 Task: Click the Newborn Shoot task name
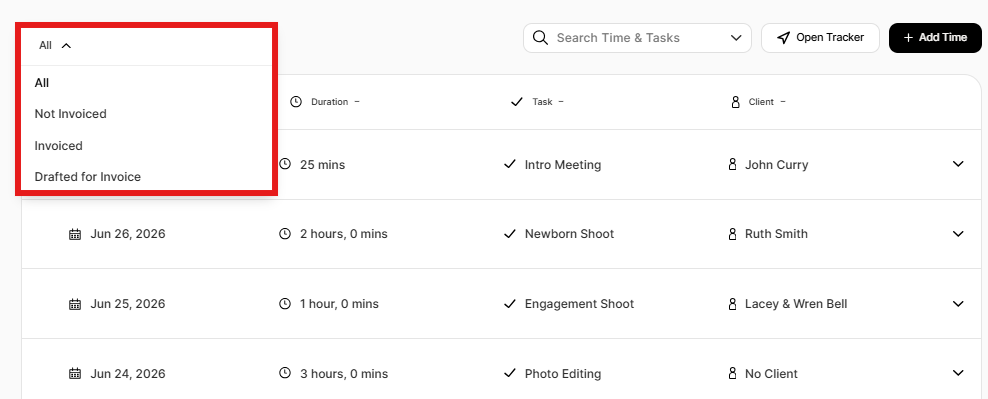[570, 234]
